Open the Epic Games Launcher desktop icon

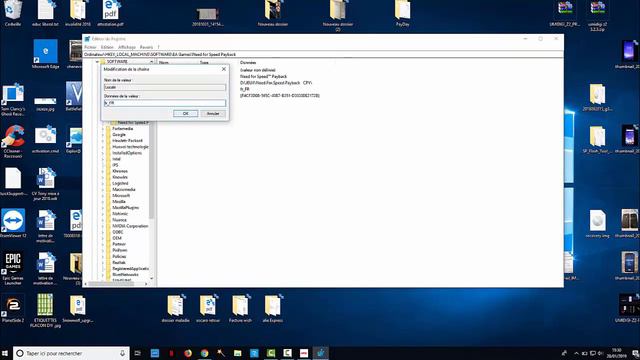pos(13,268)
